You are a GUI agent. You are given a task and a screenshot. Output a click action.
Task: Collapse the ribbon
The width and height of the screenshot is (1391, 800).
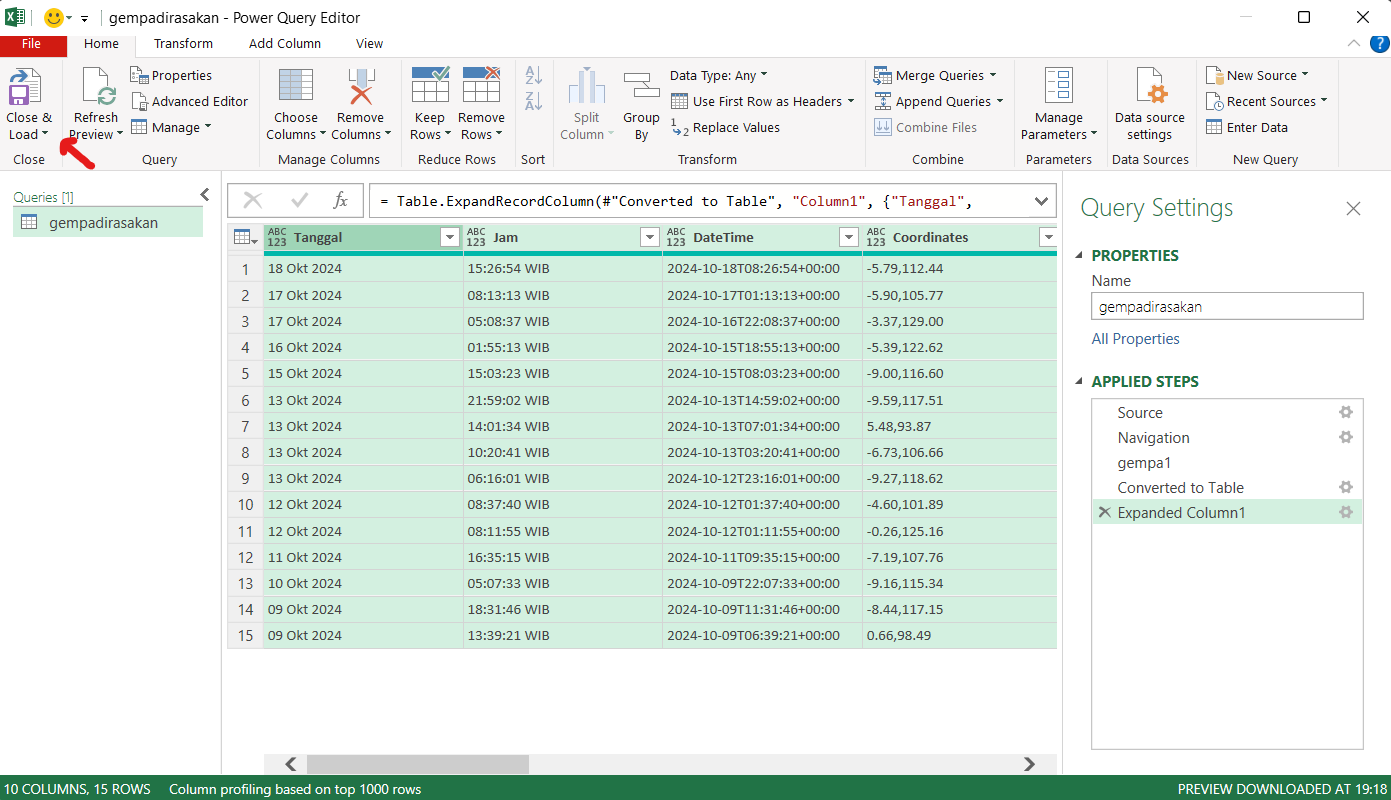point(1353,43)
